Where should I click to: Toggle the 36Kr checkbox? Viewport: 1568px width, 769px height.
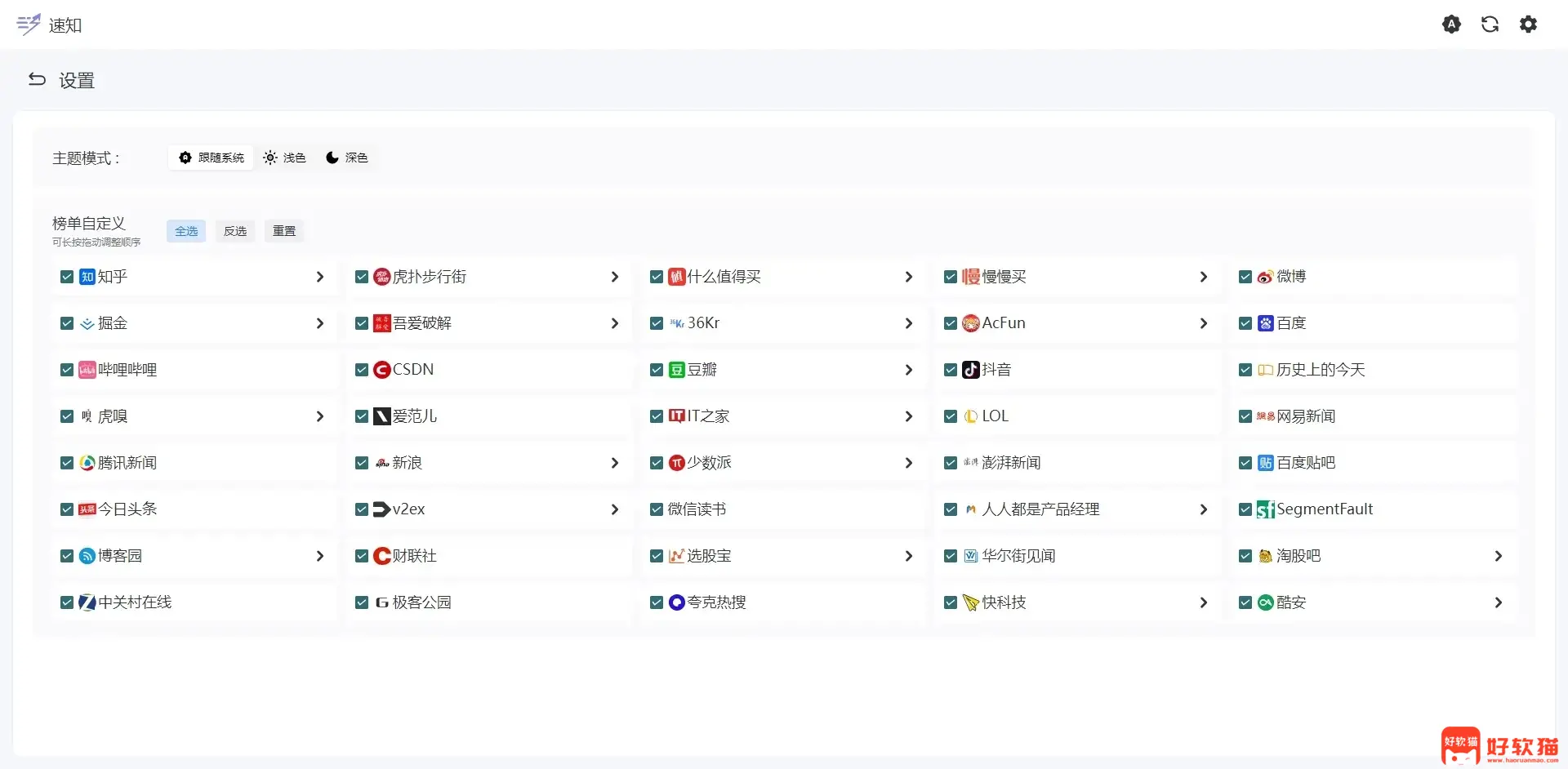point(656,323)
